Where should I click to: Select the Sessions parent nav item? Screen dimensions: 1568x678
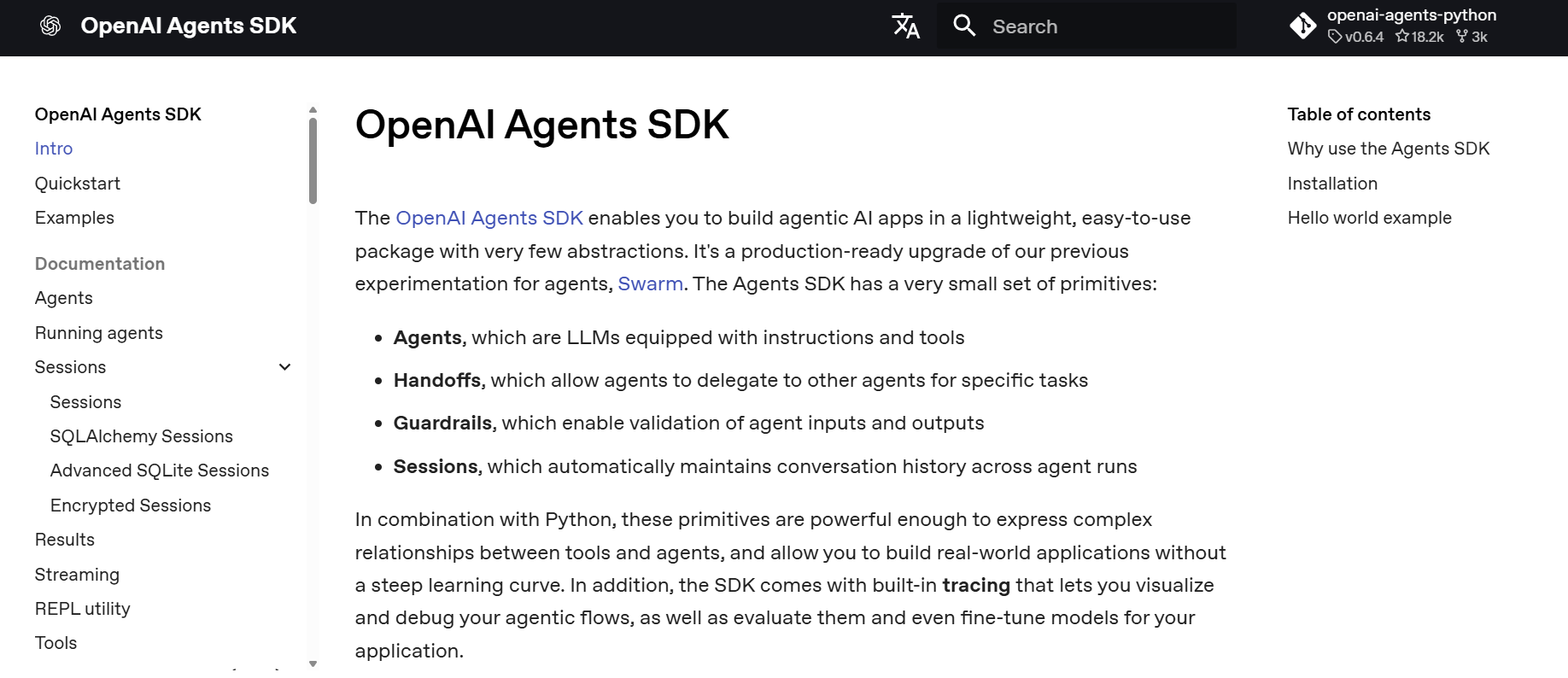tap(71, 367)
